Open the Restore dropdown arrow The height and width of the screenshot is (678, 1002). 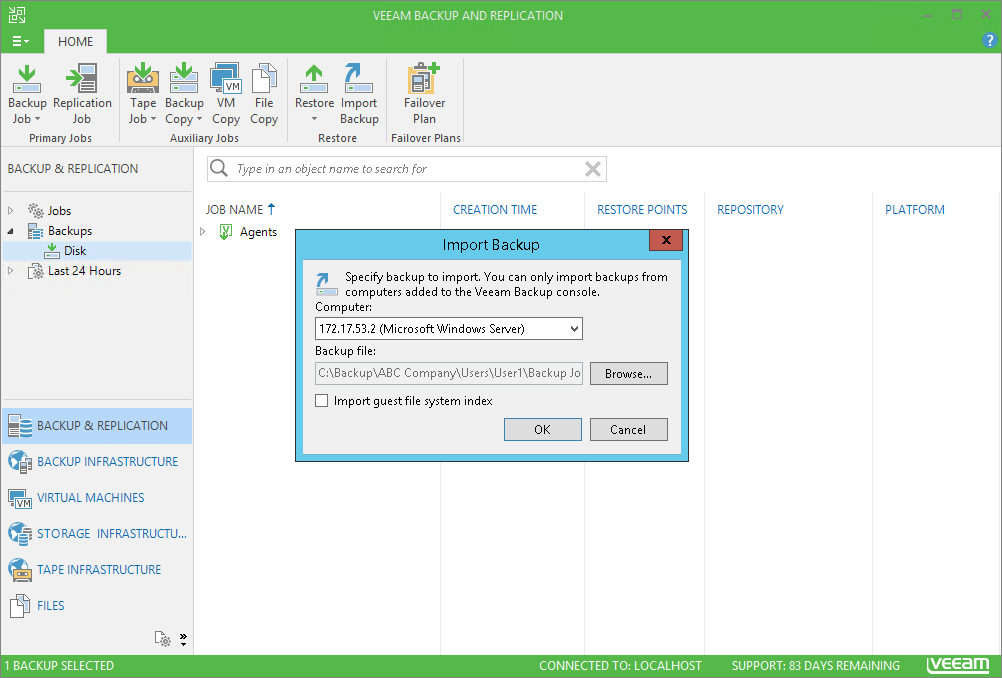314,119
